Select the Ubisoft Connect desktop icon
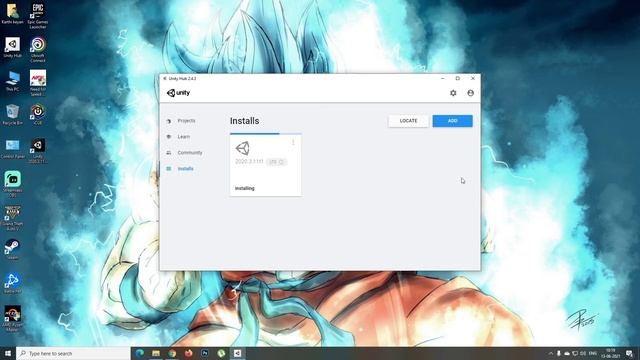This screenshot has height=360, width=640. click(x=38, y=49)
